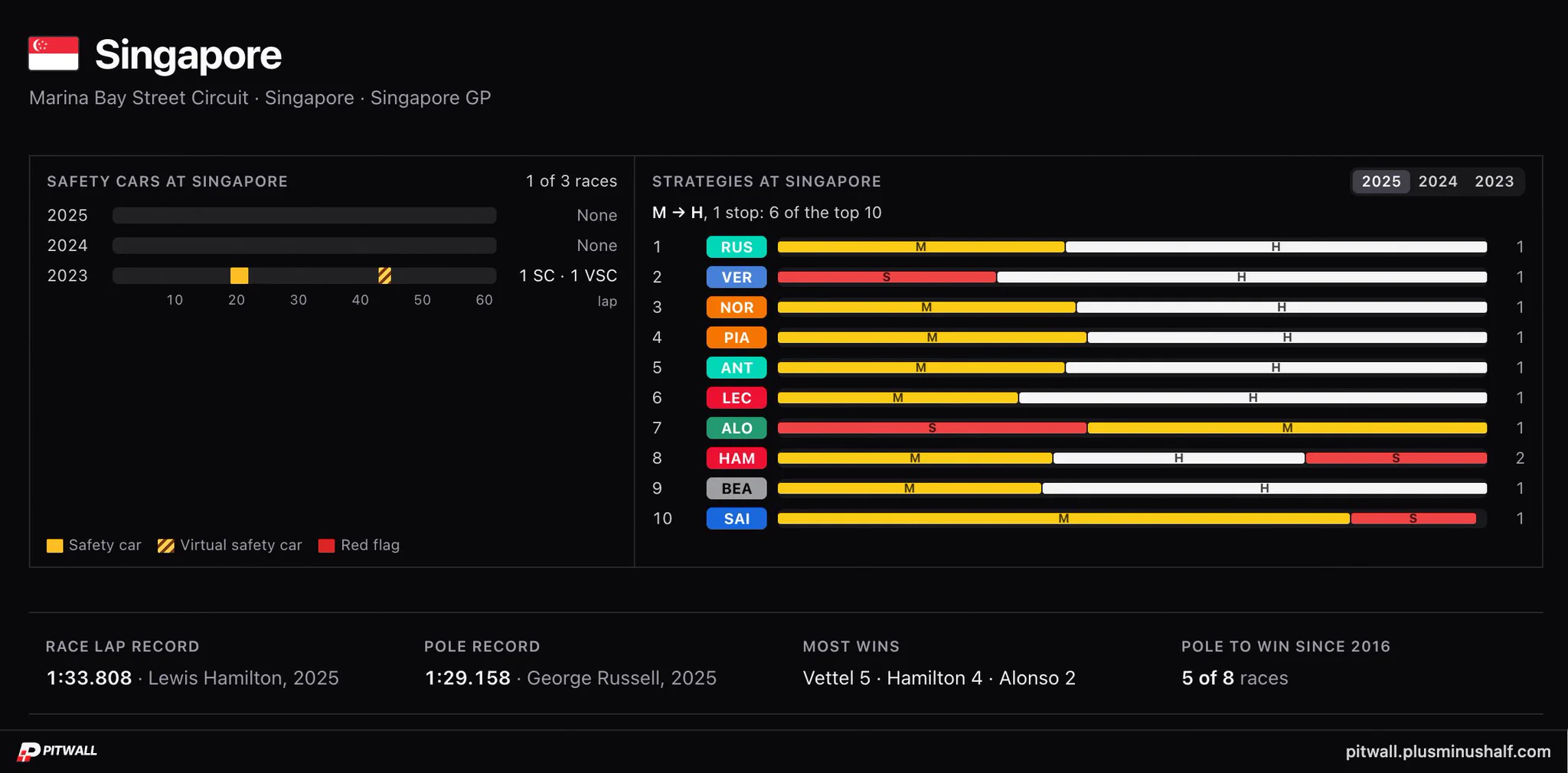This screenshot has width=1568, height=773.
Task: Click the '1 SC · 1 VSC' text
Action: coord(568,276)
